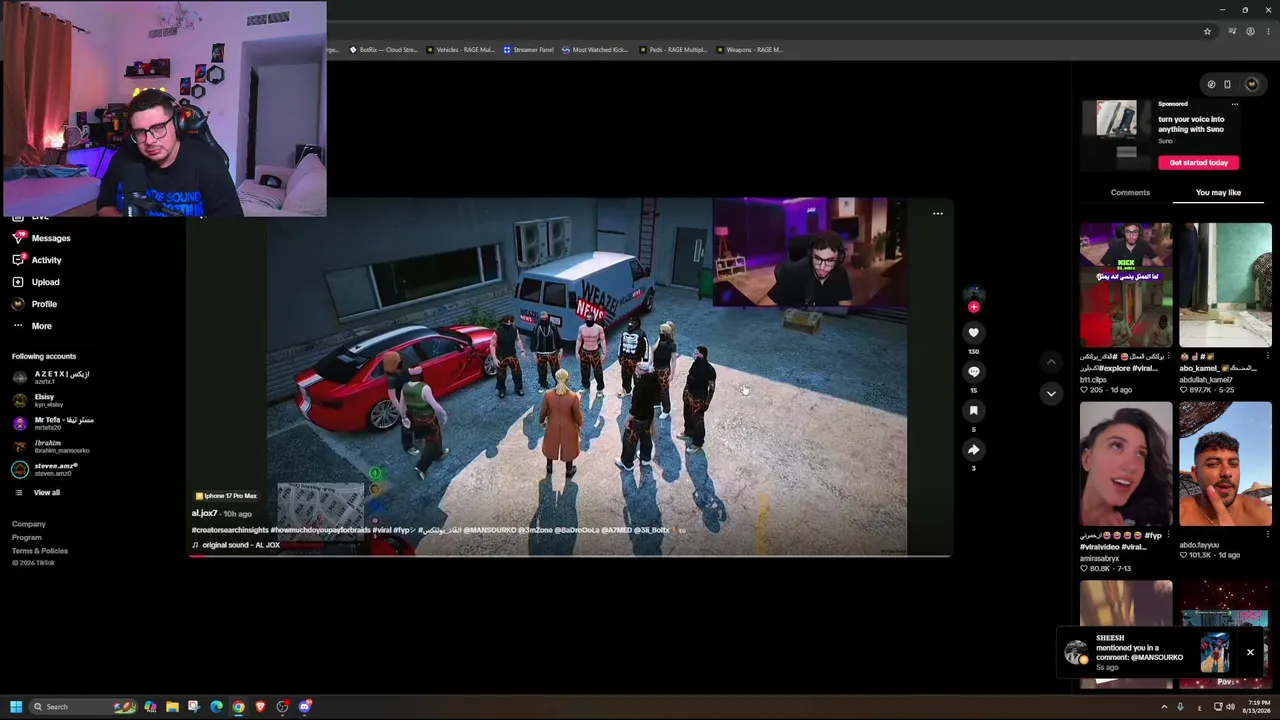This screenshot has width=1280, height=720.
Task: Open the original sound - AL JOX link
Action: click(x=241, y=545)
